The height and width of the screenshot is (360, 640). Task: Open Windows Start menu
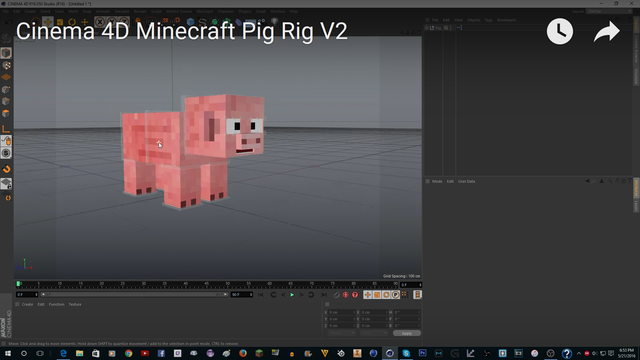pyautogui.click(x=8, y=353)
